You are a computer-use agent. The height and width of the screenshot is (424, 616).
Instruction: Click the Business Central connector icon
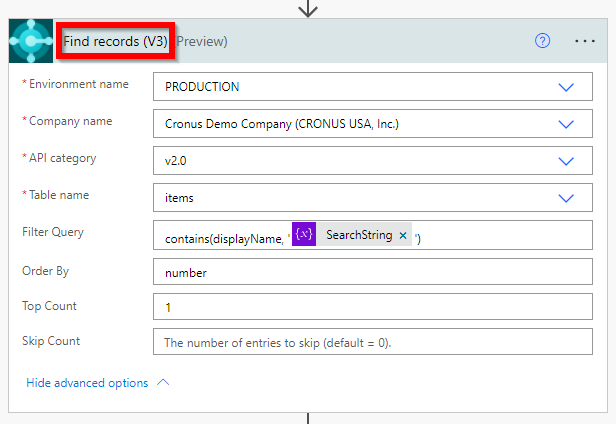31,41
